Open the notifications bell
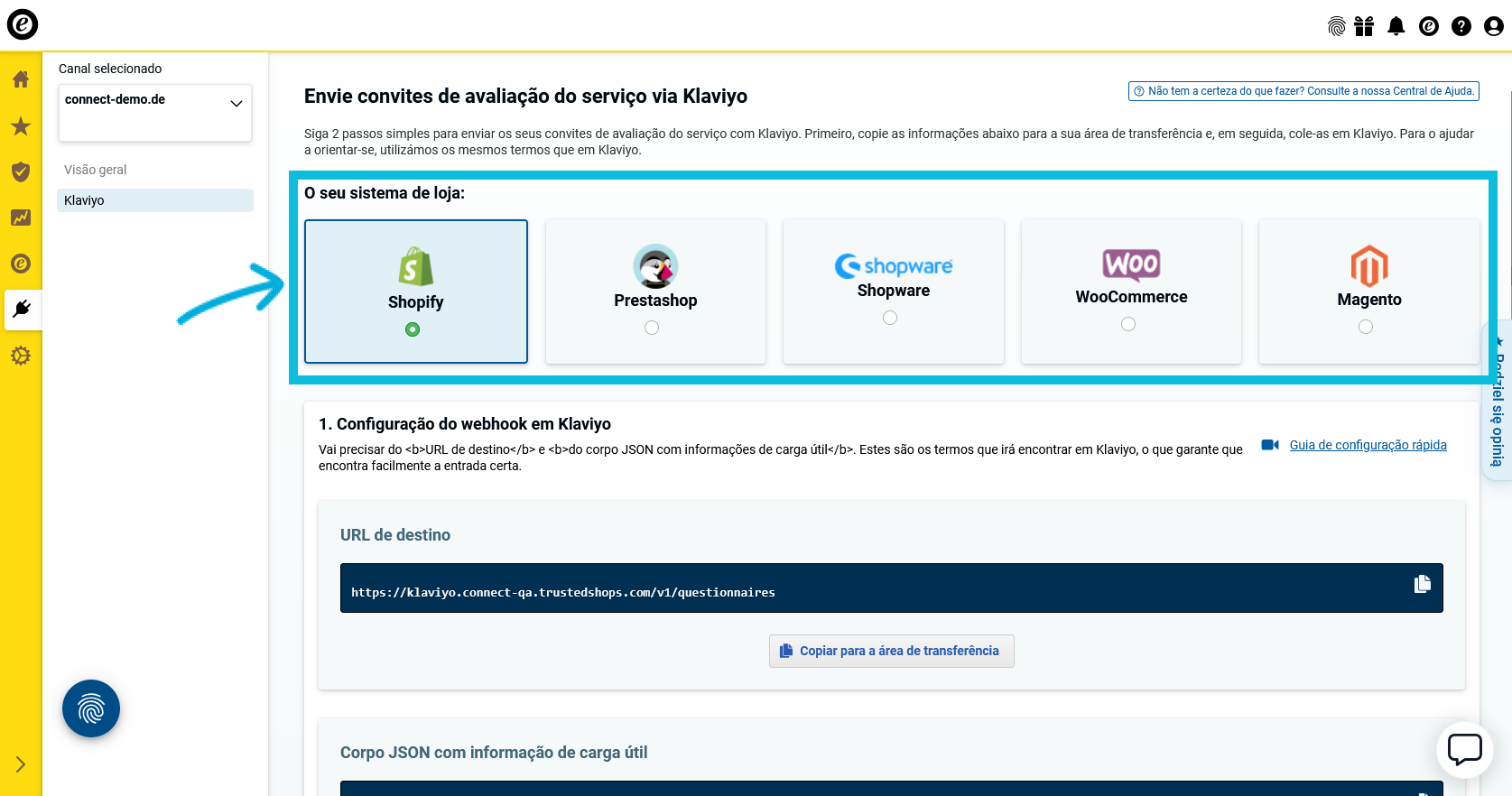This screenshot has height=796, width=1512. (x=1396, y=26)
